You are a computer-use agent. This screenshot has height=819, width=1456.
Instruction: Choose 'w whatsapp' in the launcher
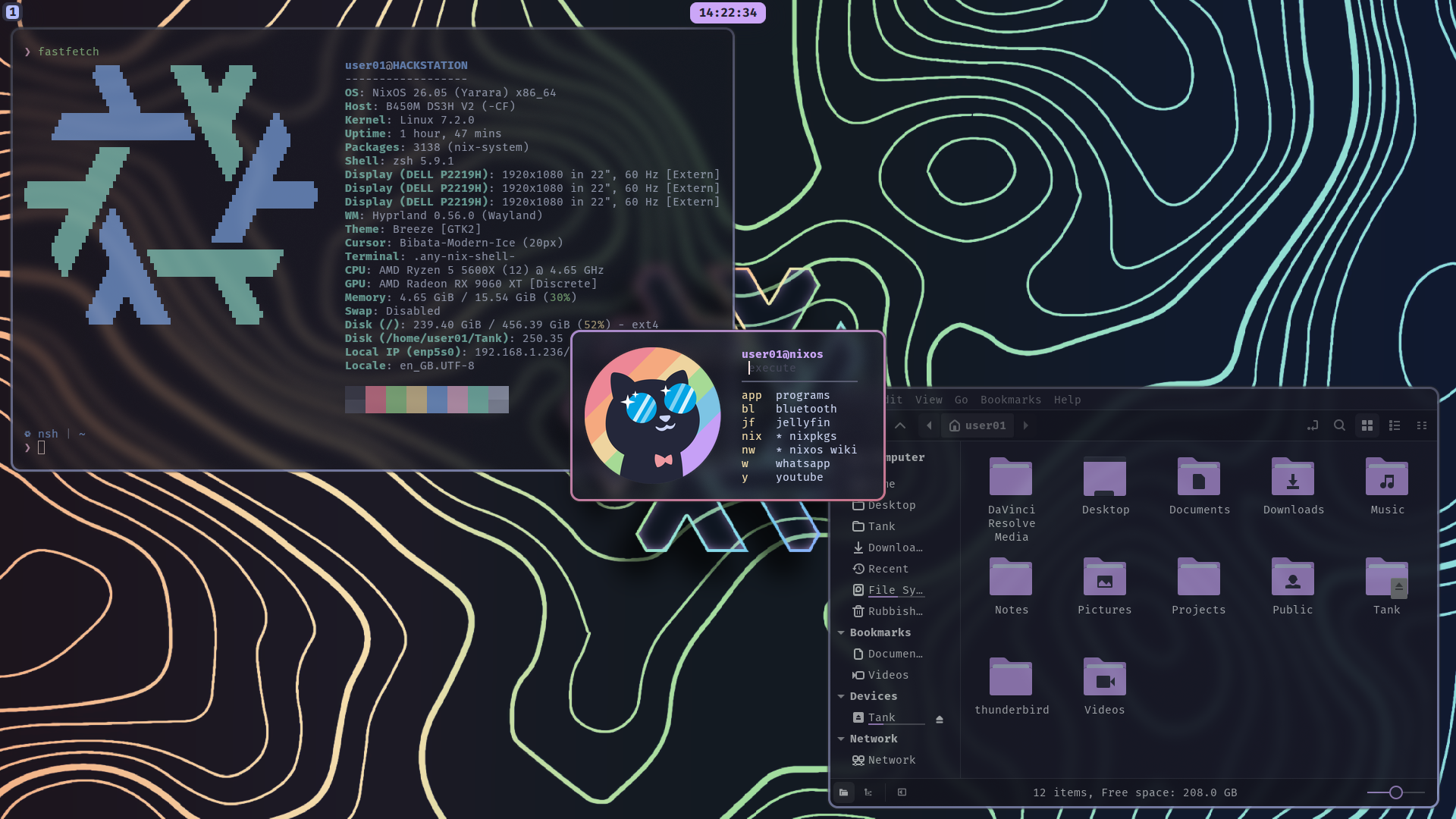coord(786,463)
